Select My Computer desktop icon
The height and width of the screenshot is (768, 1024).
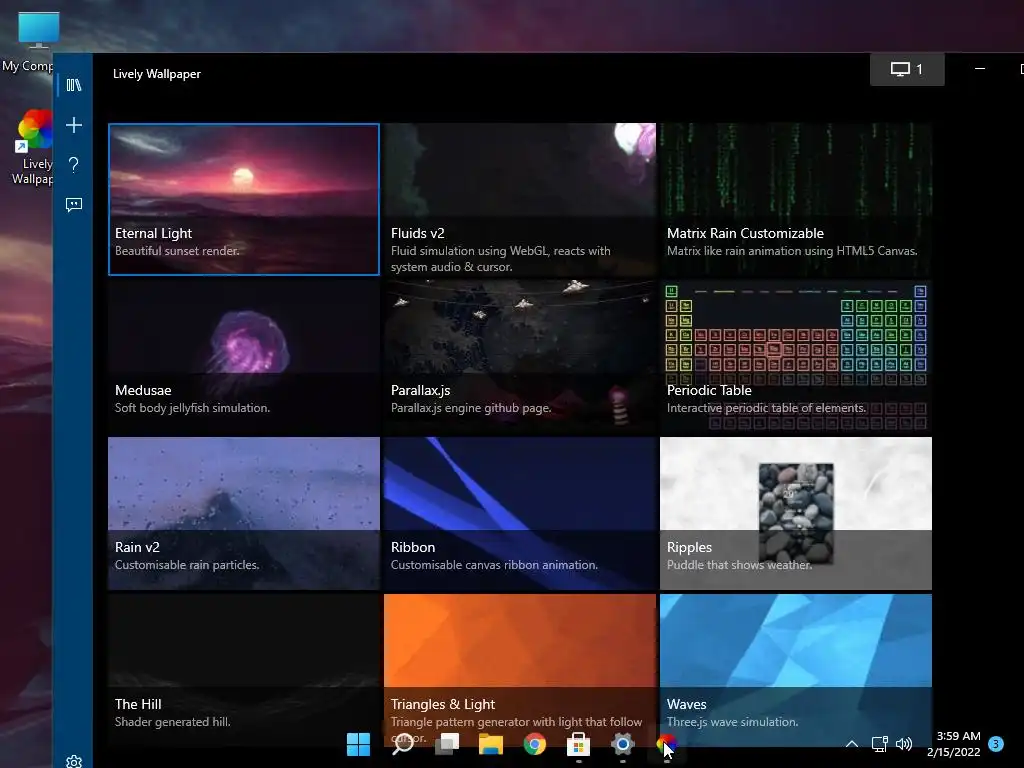click(27, 42)
